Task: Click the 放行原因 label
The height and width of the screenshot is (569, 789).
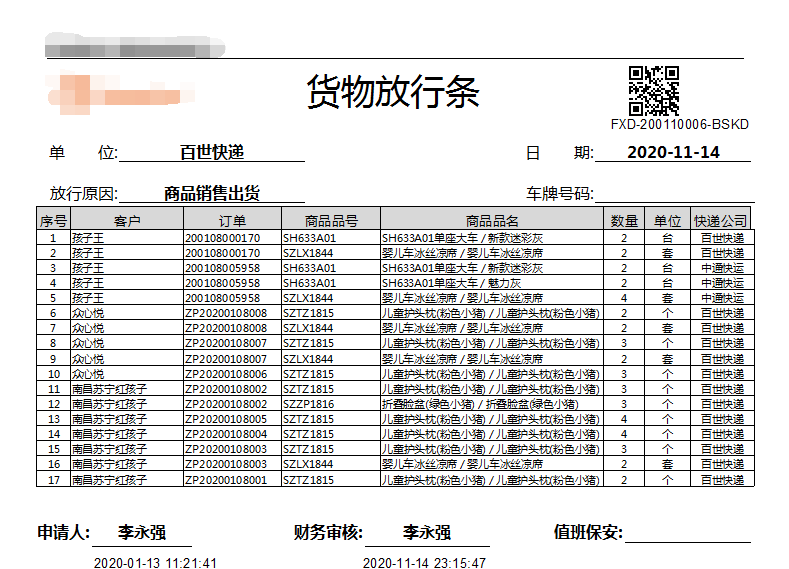Action: (84, 194)
